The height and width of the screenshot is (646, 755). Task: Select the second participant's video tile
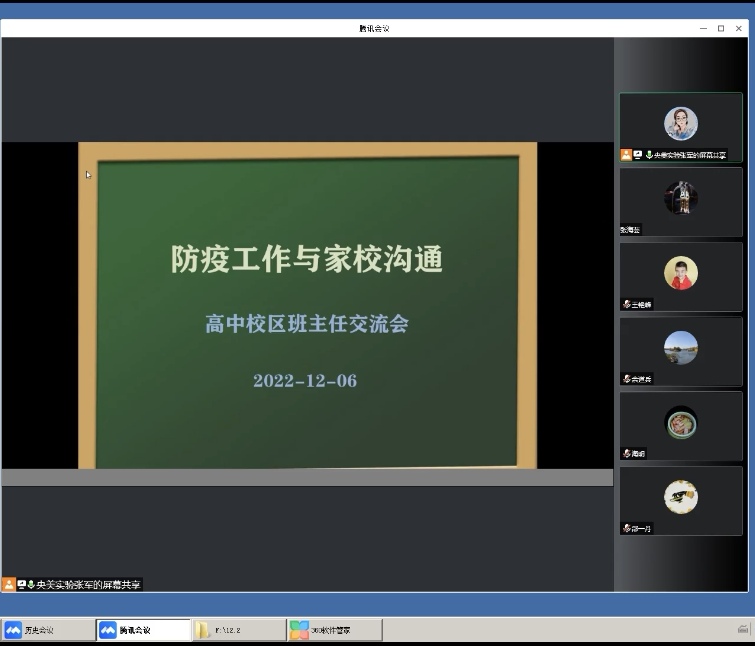pos(681,201)
